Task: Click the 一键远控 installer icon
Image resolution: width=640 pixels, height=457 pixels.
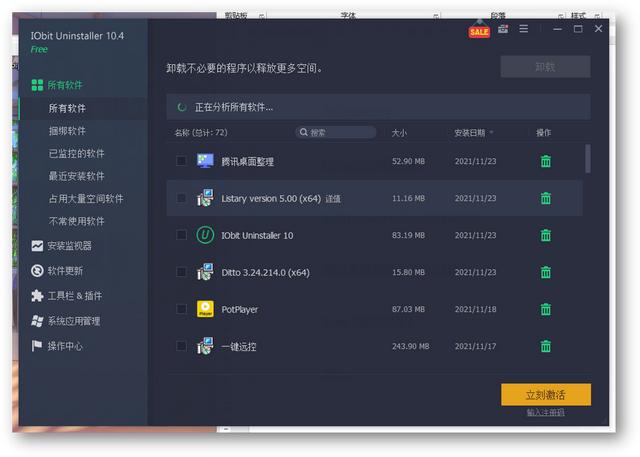Action: tap(205, 346)
